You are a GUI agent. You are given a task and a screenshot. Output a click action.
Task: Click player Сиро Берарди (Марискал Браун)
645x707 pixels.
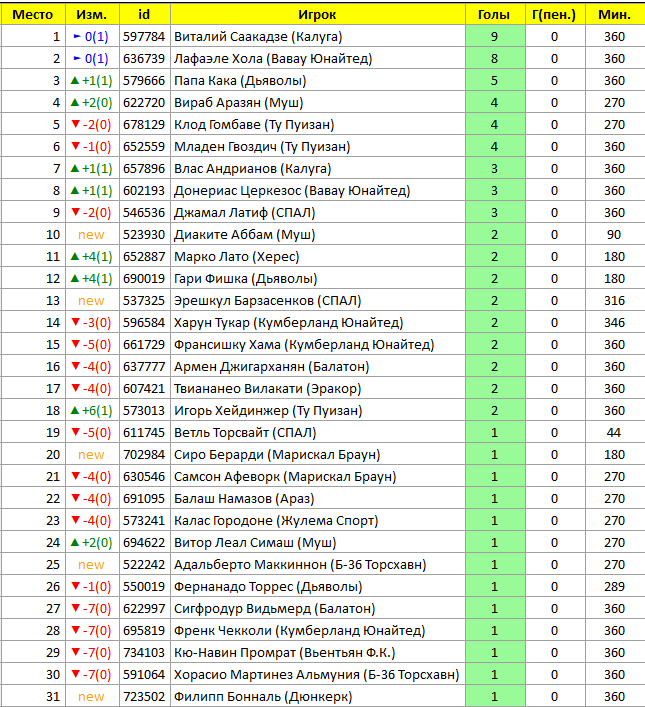click(277, 455)
